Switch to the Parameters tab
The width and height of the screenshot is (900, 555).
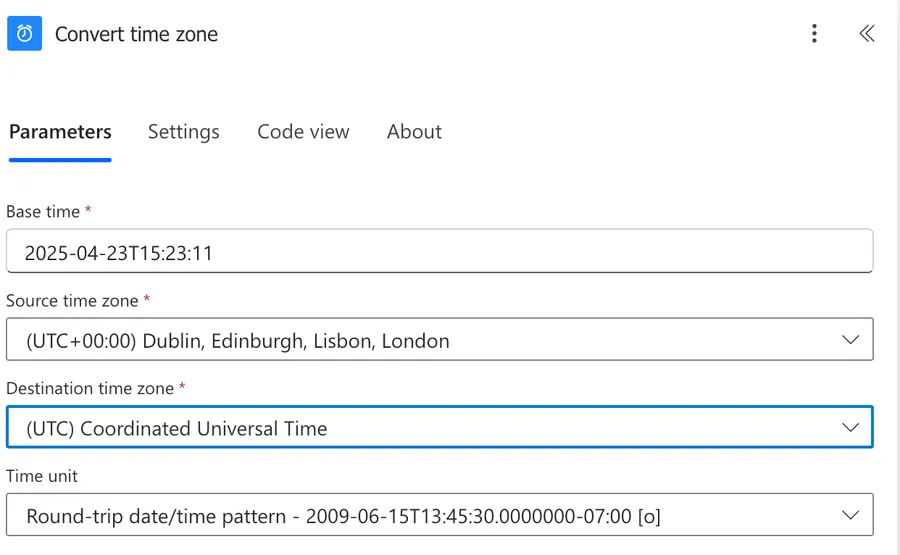click(60, 132)
